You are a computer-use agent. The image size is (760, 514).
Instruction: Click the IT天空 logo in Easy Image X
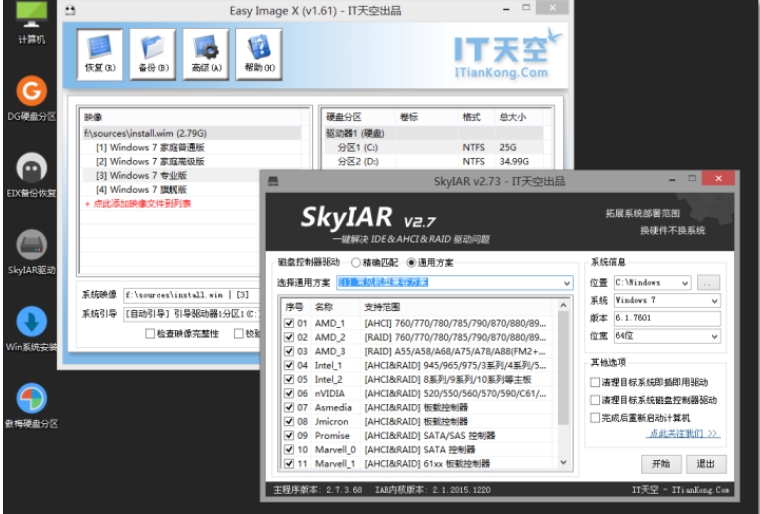click(507, 54)
